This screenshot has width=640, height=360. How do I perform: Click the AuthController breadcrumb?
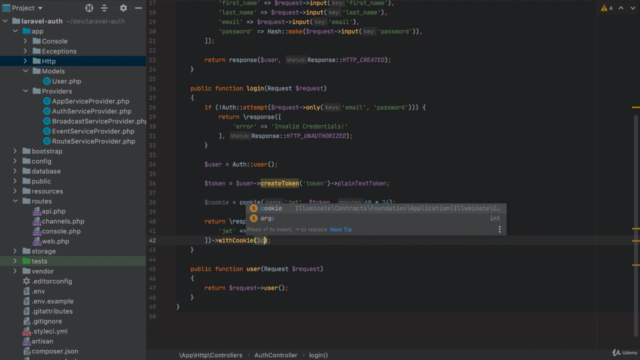point(276,355)
